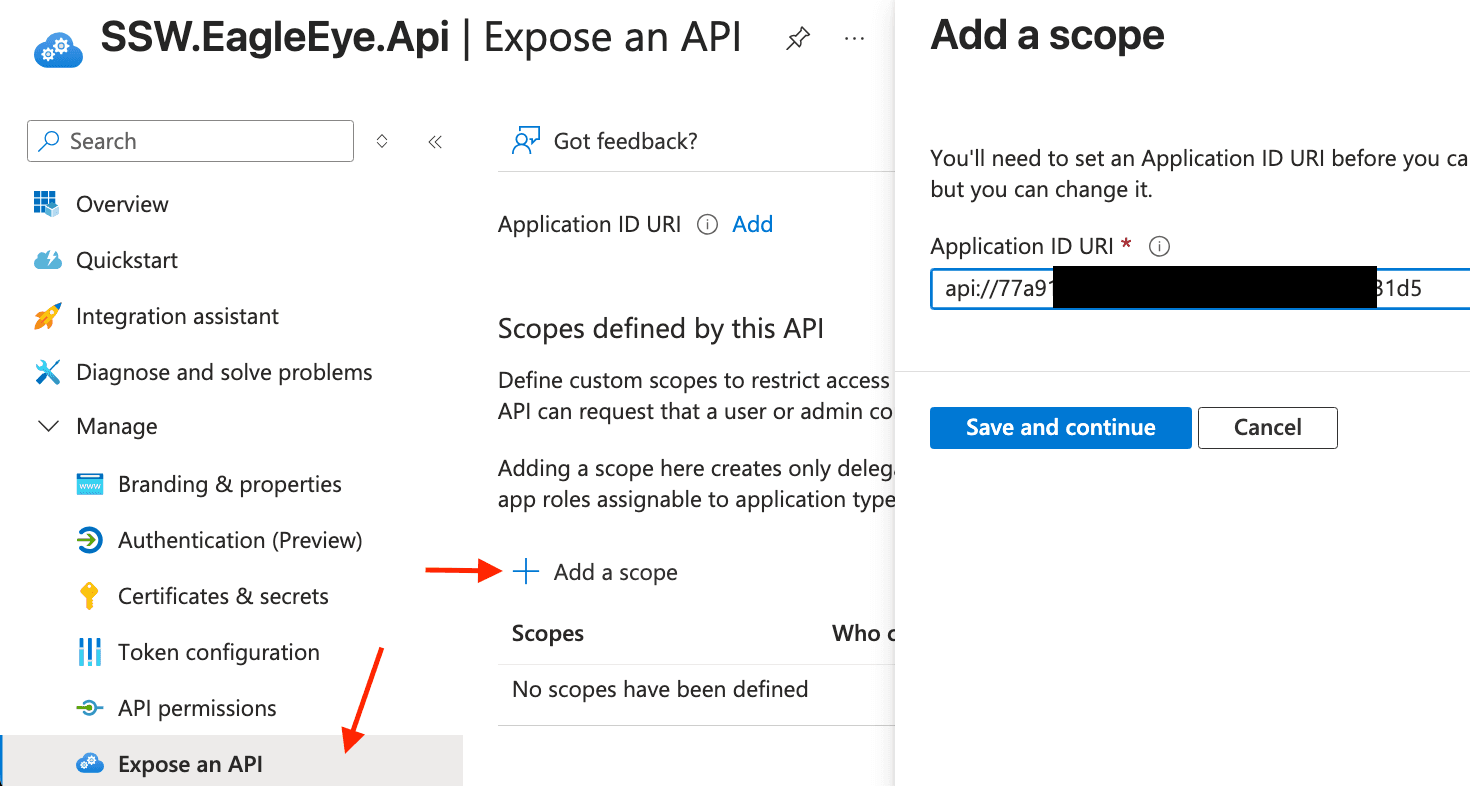
Task: Click the Branding & properties icon
Action: [89, 484]
